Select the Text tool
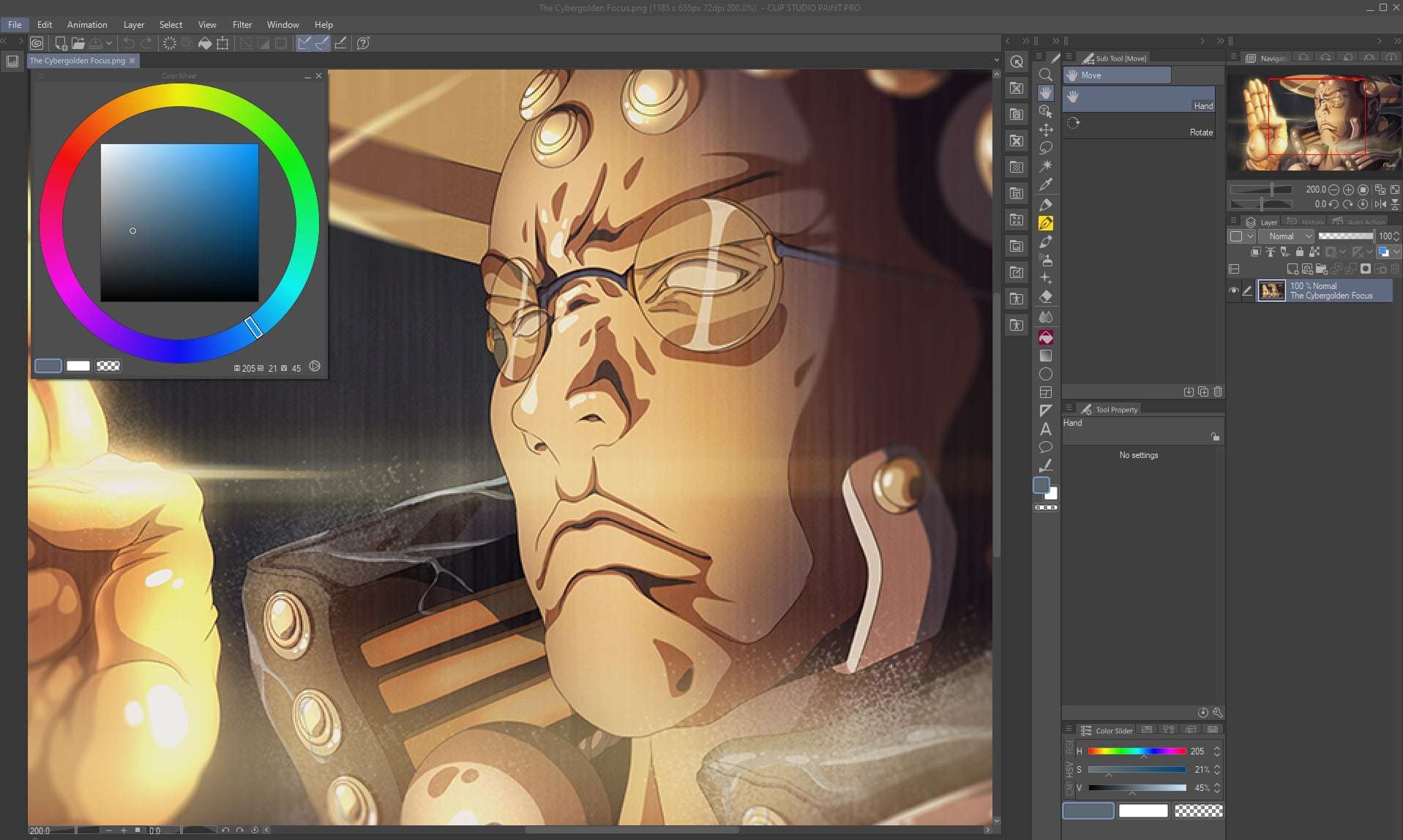 coord(1045,429)
